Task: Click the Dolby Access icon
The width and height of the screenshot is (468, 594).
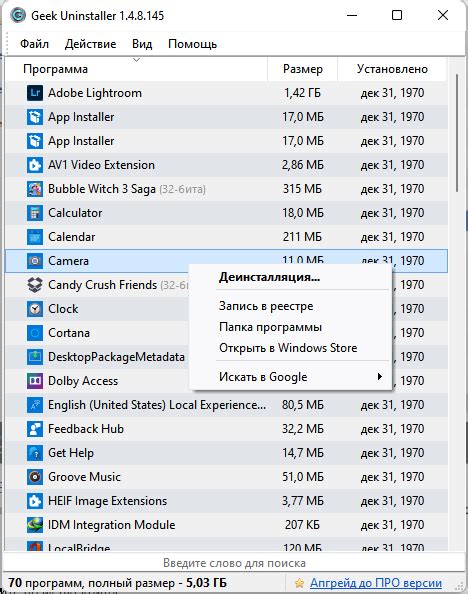Action: [x=35, y=381]
